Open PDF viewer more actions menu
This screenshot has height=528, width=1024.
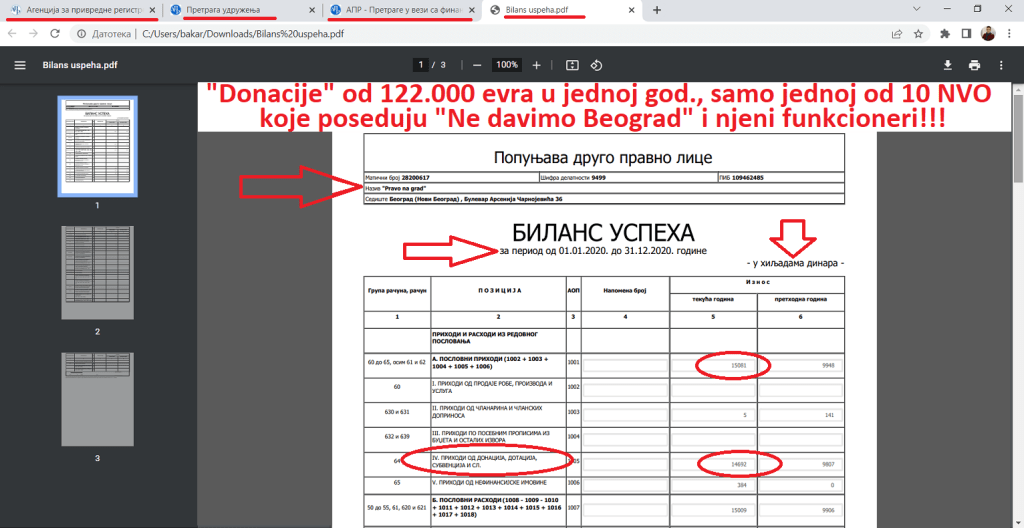pyautogui.click(x=1000, y=65)
